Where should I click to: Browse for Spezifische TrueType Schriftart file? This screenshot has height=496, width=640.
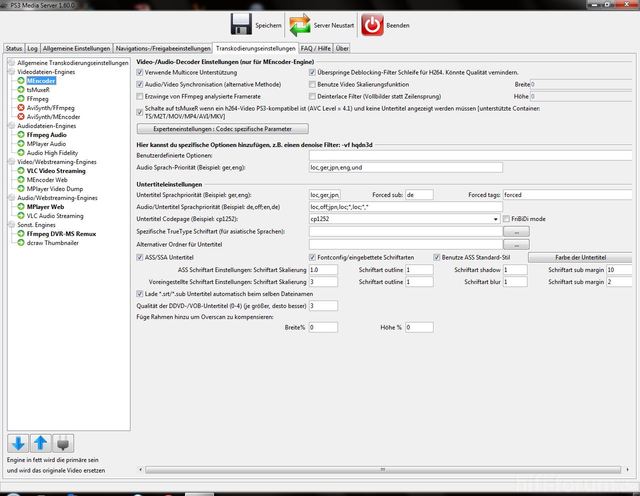pyautogui.click(x=516, y=231)
